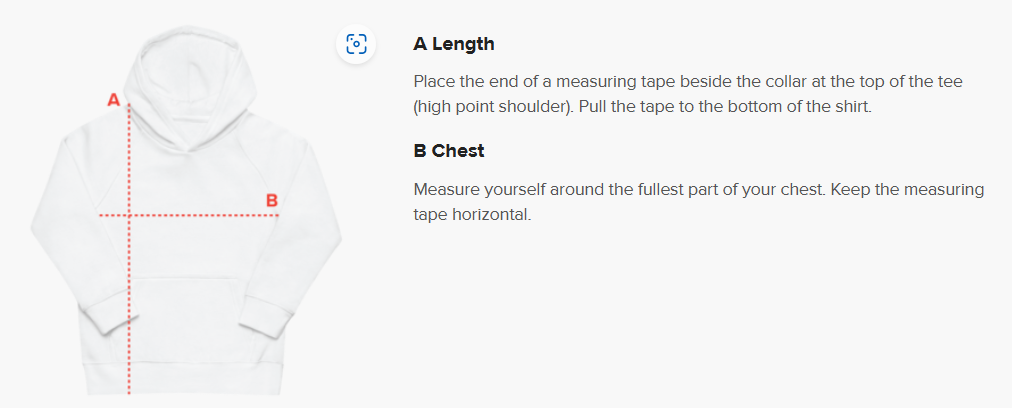Click the 'tape horizontal.' text line

pos(472,215)
